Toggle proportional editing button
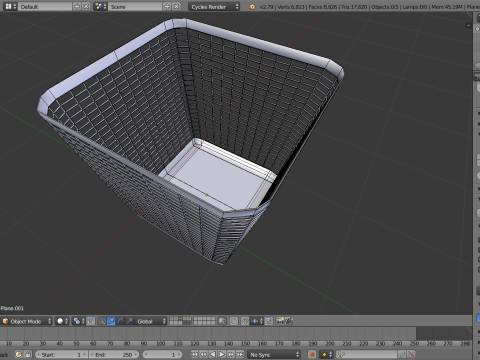 pos(234,321)
